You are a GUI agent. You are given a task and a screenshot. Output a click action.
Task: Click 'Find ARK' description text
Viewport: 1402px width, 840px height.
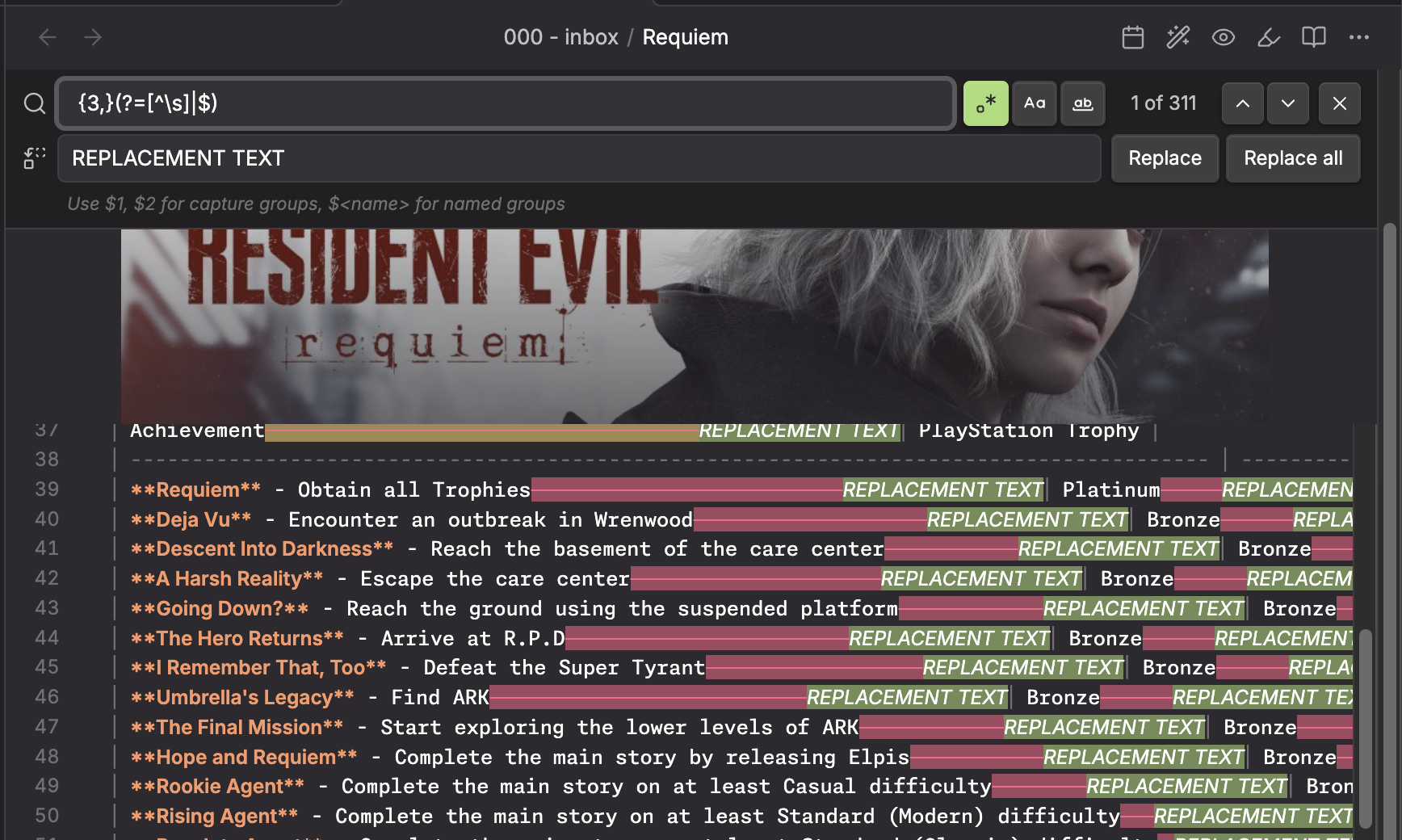click(440, 698)
